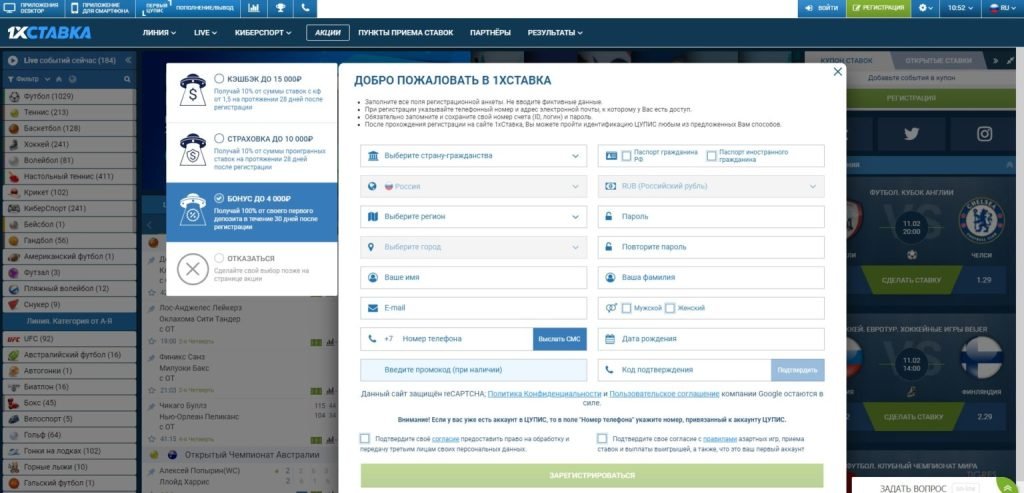Click the ЗАРЕГИСТРИРОВАТЬСЯ button
This screenshot has width=1024, height=493.
[x=592, y=475]
